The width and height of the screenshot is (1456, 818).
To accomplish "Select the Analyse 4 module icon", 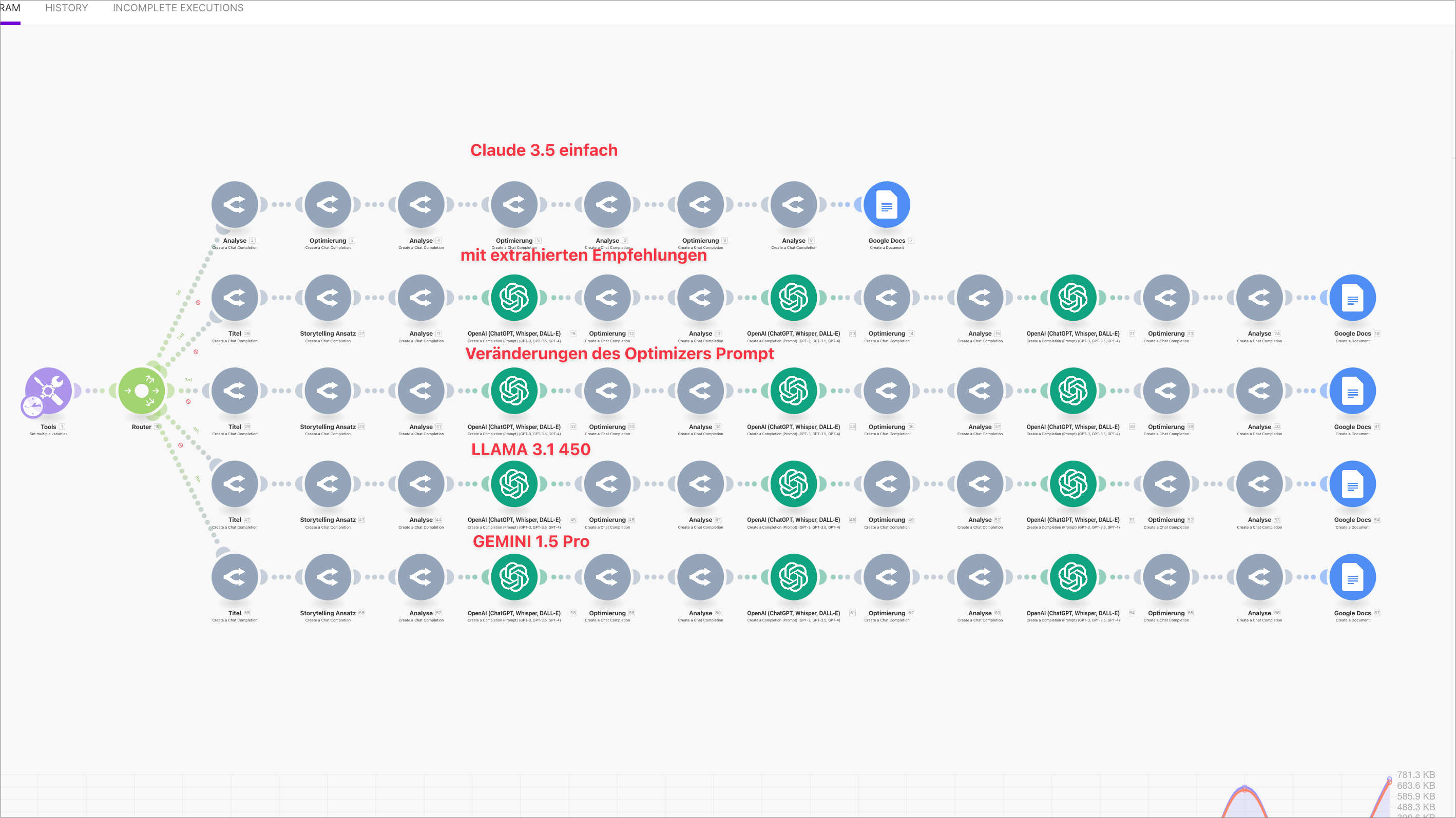I will [421, 204].
